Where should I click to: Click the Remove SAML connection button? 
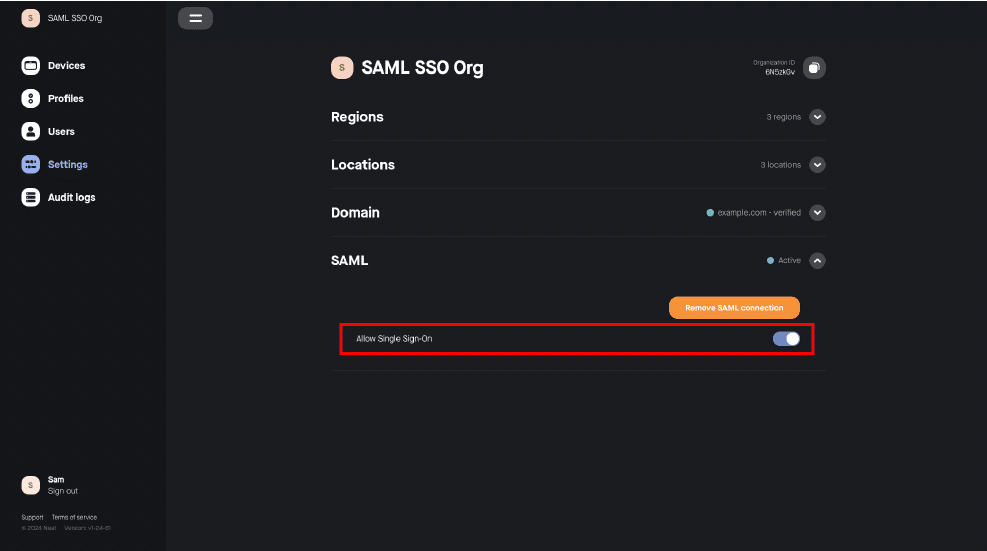coord(734,308)
